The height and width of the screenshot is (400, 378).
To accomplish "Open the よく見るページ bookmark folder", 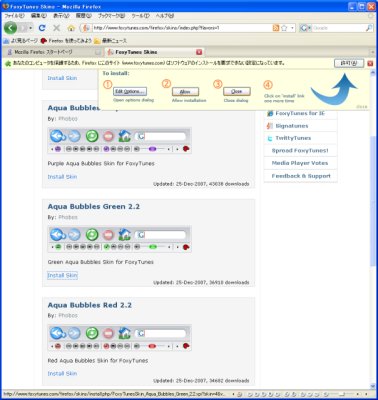I will (20, 41).
